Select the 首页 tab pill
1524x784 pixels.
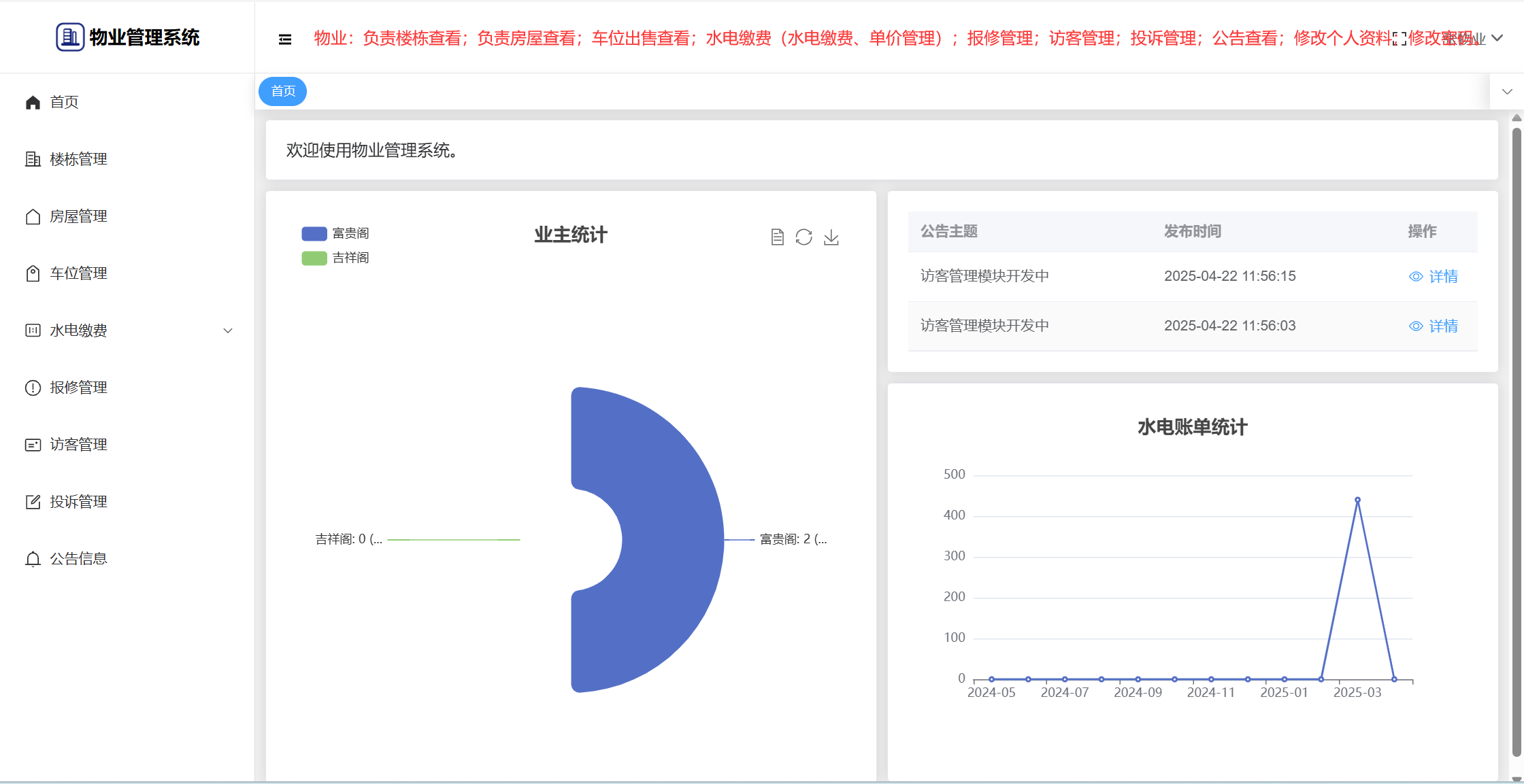283,91
